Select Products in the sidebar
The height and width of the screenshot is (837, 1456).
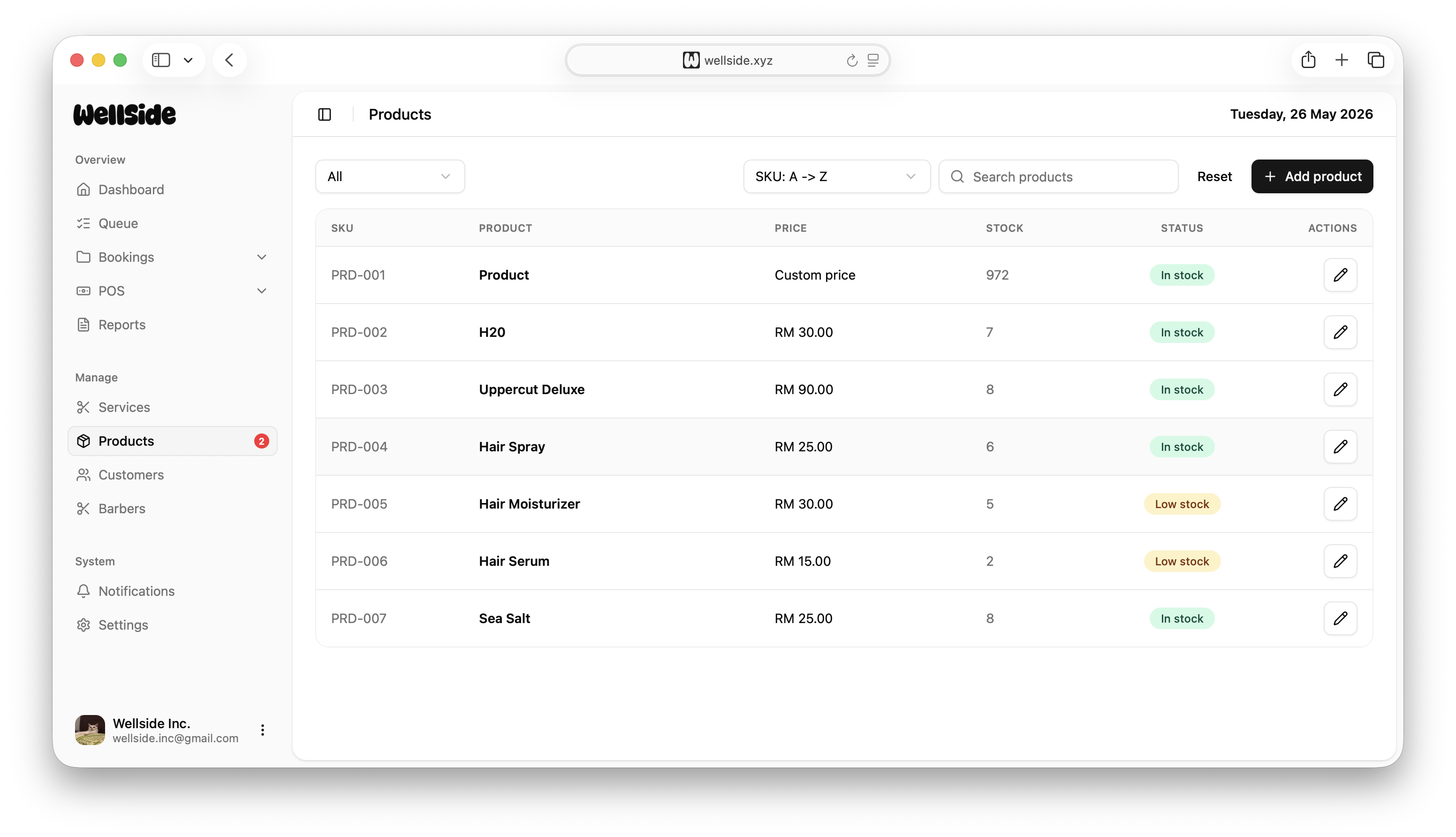click(172, 441)
